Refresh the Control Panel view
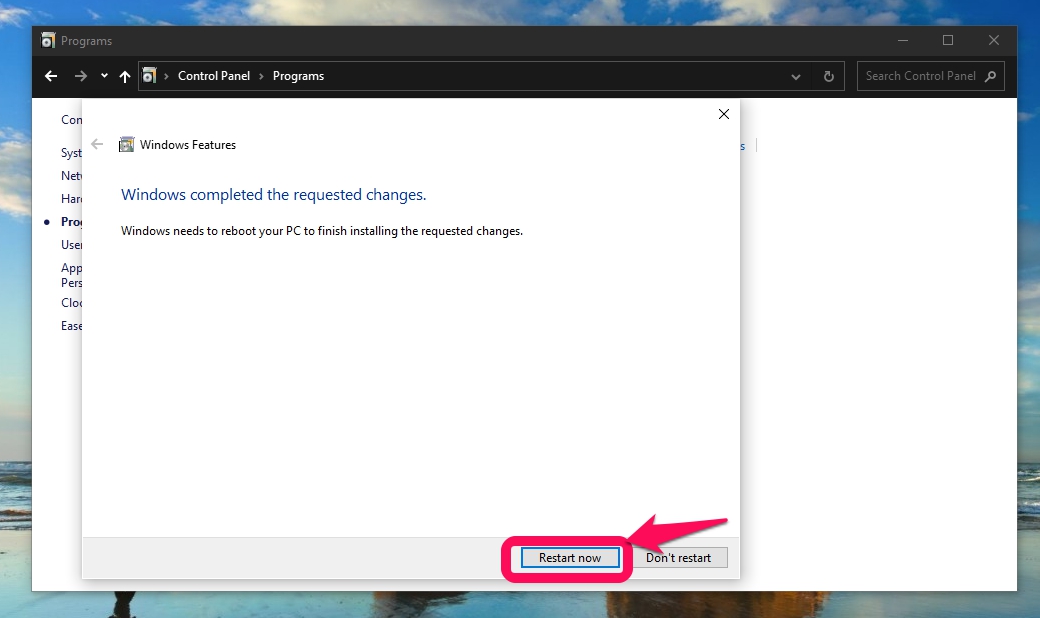Image resolution: width=1040 pixels, height=618 pixels. 828,76
